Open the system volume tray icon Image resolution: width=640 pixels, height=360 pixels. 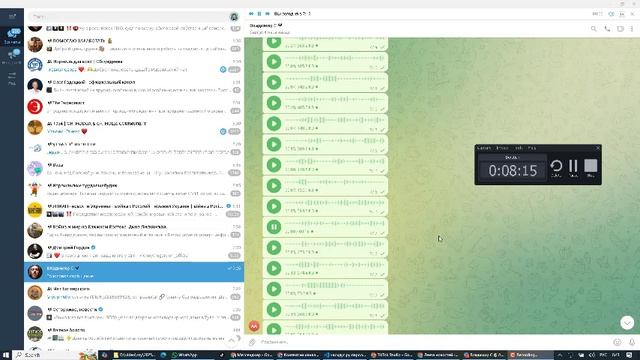click(592, 355)
